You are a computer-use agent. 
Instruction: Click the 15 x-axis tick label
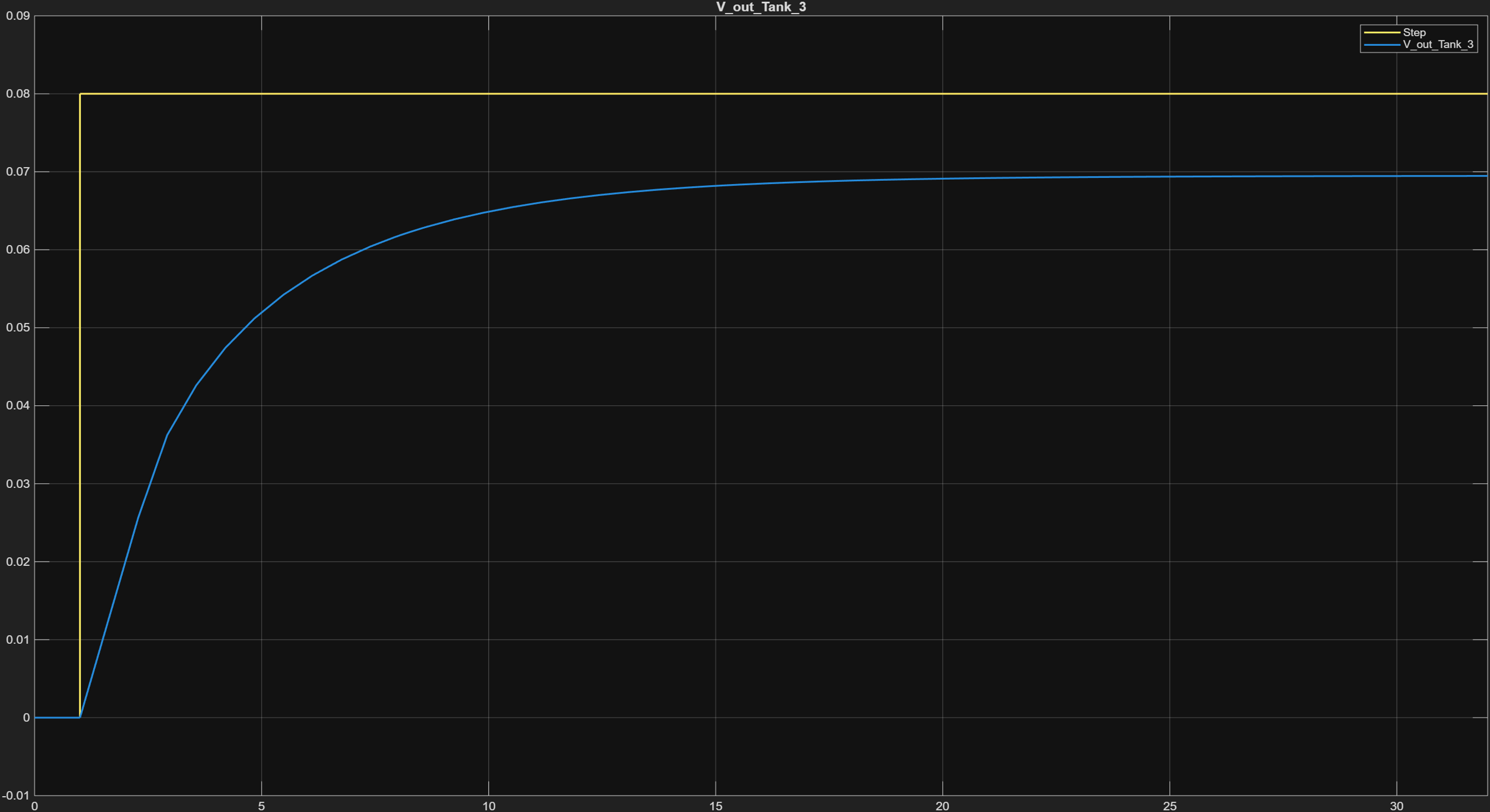point(715,805)
